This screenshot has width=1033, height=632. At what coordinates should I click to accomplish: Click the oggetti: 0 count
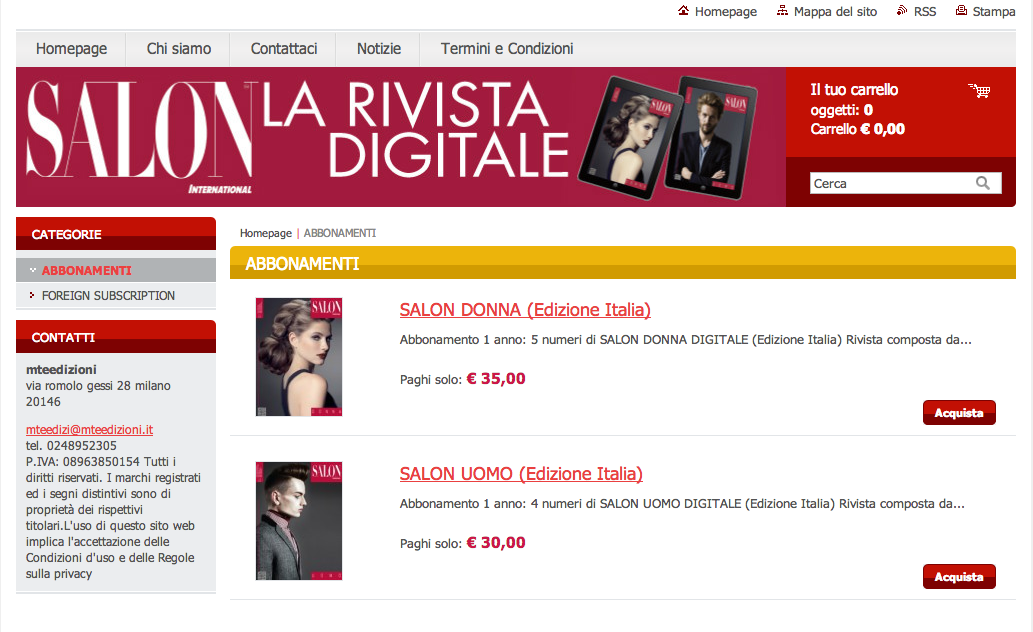pyautogui.click(x=841, y=110)
